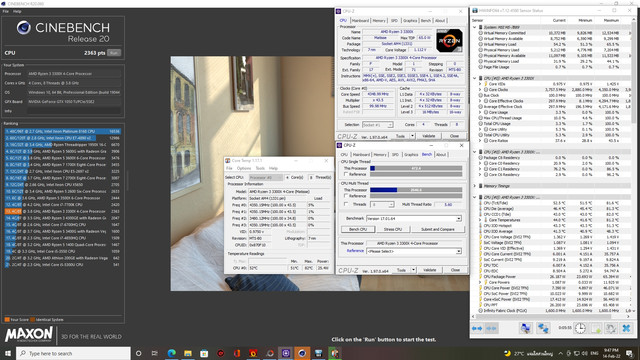The image size is (640, 360).
Task: Open the action center notification icon
Action: [x=630, y=353]
